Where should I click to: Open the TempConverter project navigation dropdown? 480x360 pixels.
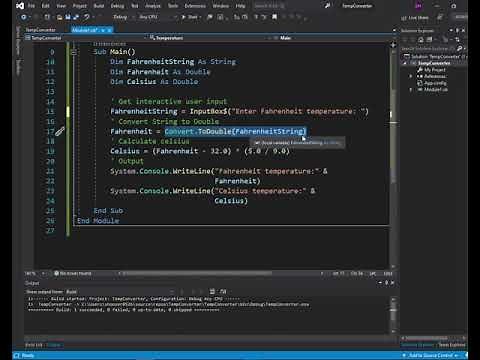(x=87, y=38)
